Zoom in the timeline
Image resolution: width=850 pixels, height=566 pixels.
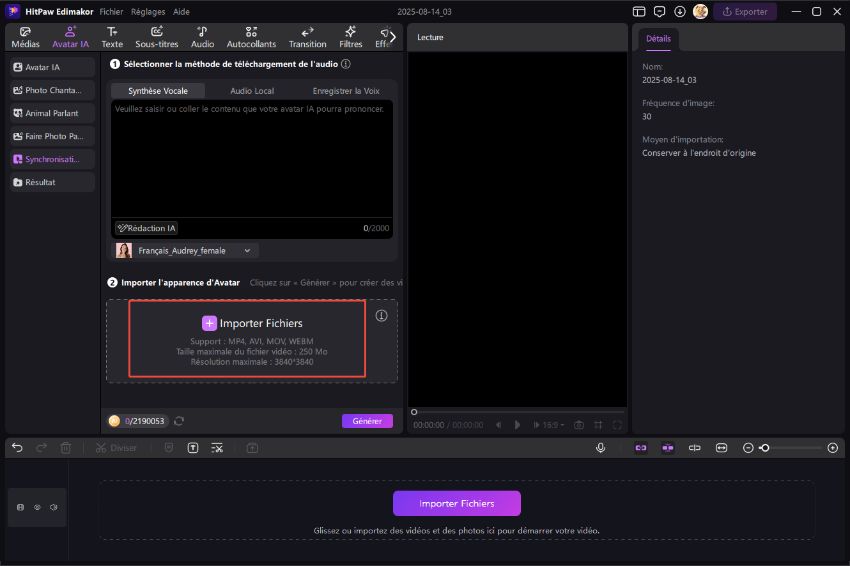[833, 448]
